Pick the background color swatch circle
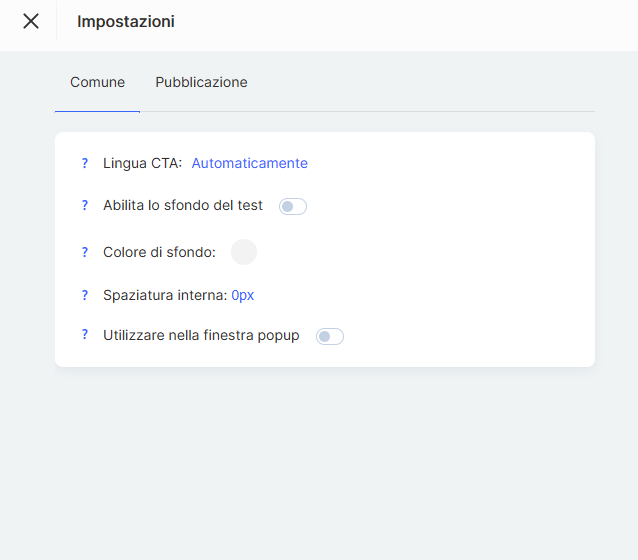 click(244, 252)
